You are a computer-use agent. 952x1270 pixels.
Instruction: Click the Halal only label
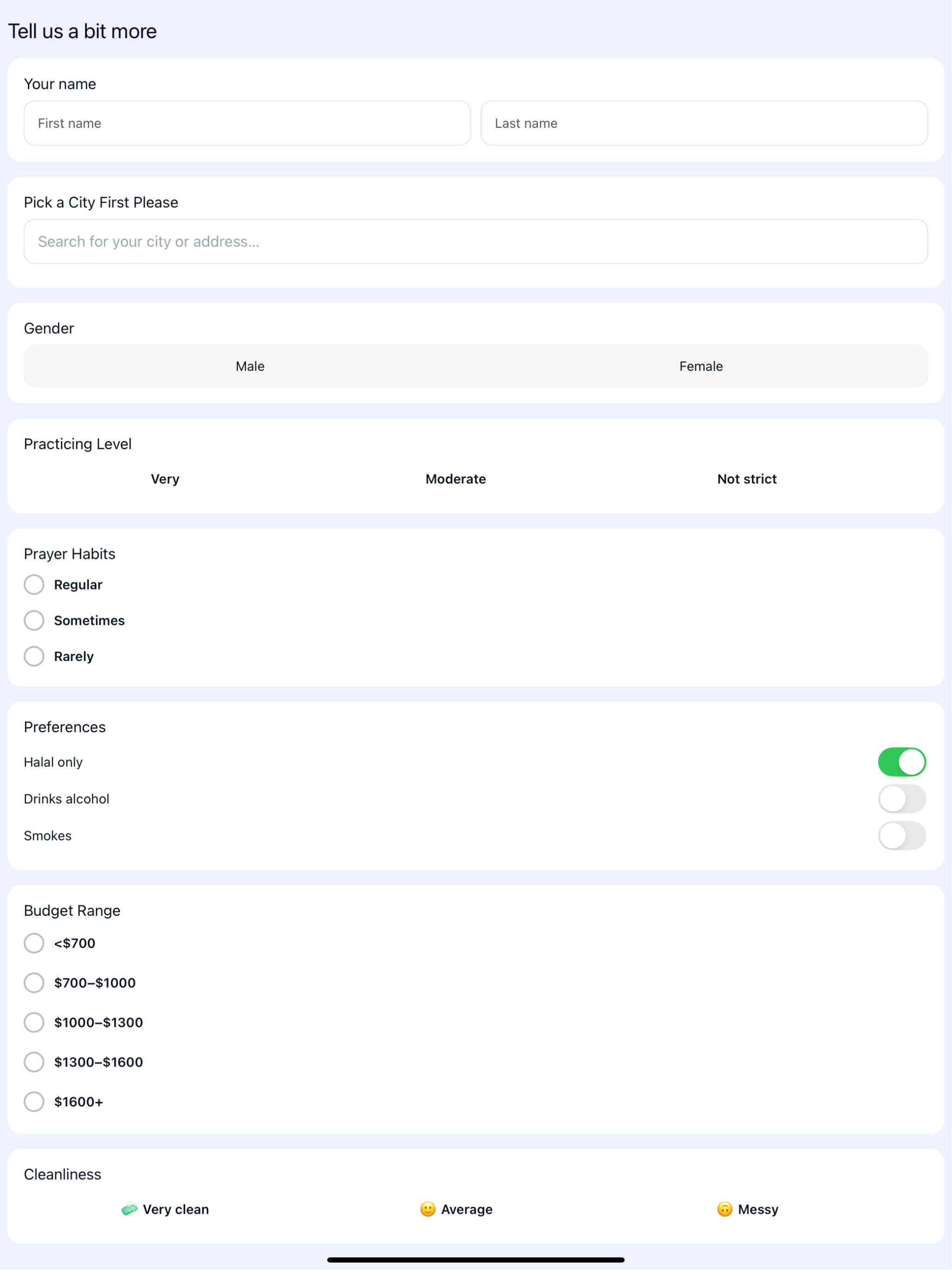53,762
